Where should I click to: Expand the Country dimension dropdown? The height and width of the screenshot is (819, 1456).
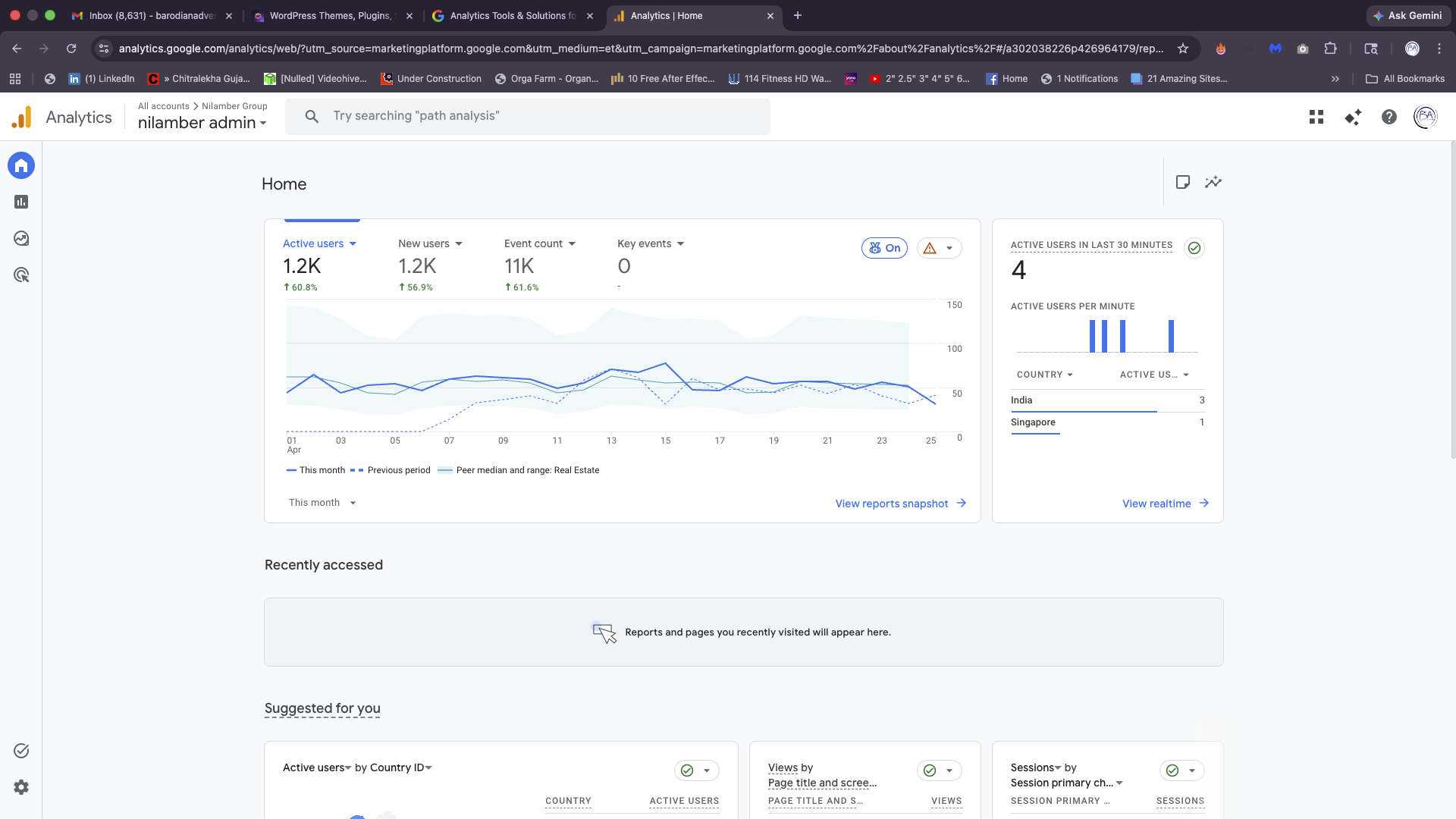pyautogui.click(x=1045, y=375)
